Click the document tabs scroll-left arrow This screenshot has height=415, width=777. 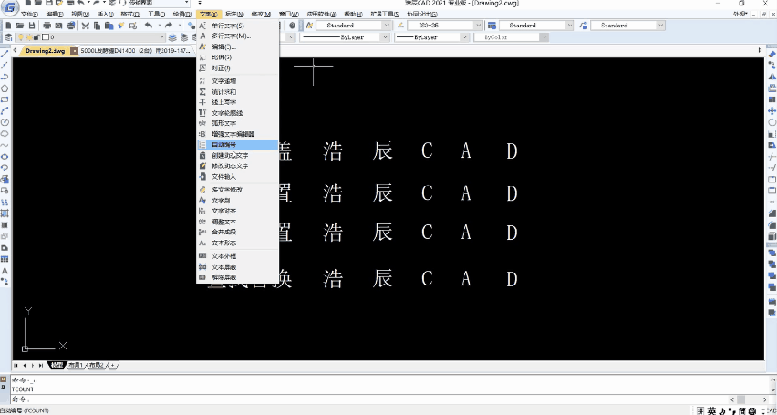(15, 51)
